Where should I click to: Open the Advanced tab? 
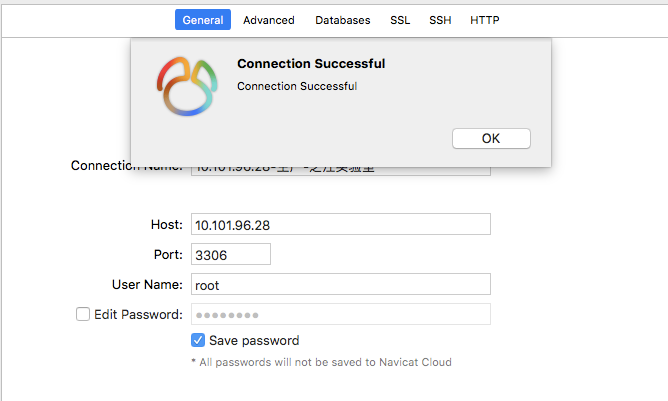[x=269, y=20]
